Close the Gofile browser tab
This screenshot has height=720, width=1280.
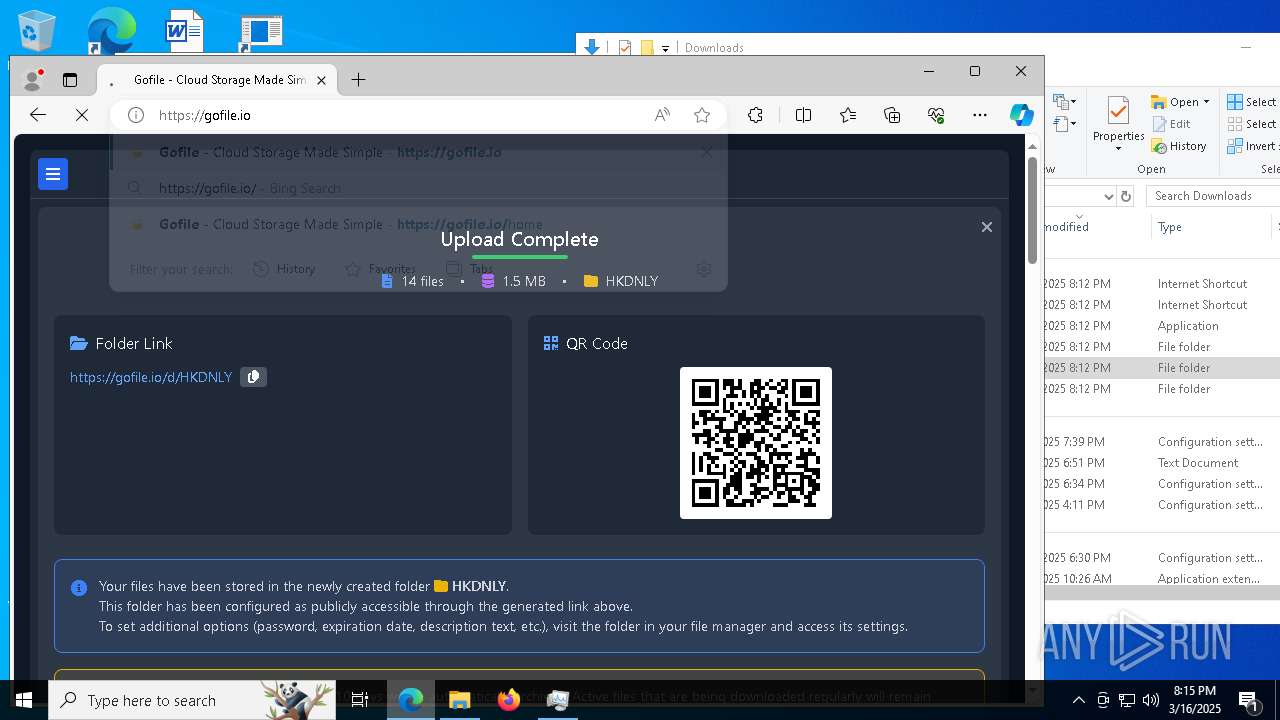(x=322, y=80)
